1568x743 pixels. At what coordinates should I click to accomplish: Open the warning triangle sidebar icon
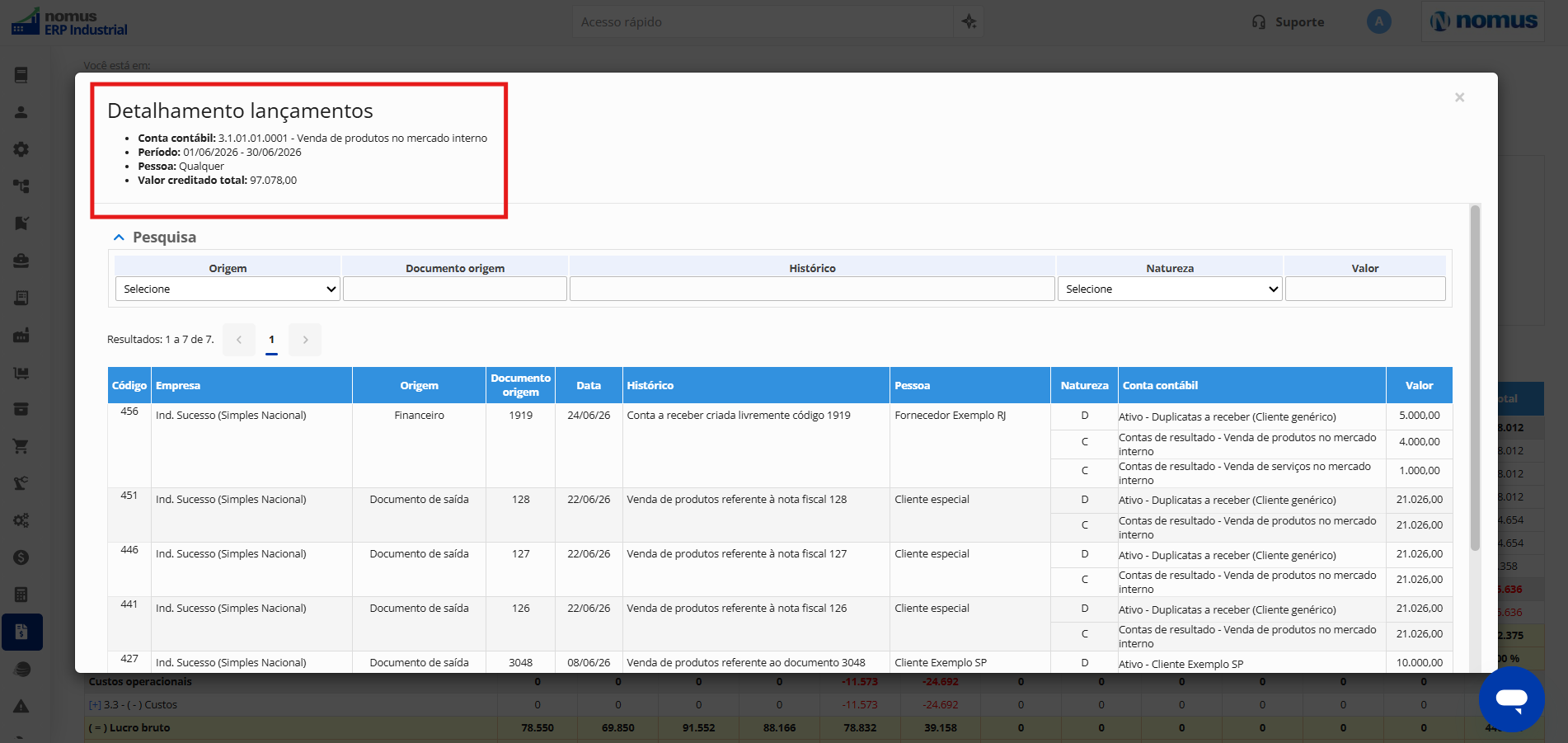(x=21, y=706)
